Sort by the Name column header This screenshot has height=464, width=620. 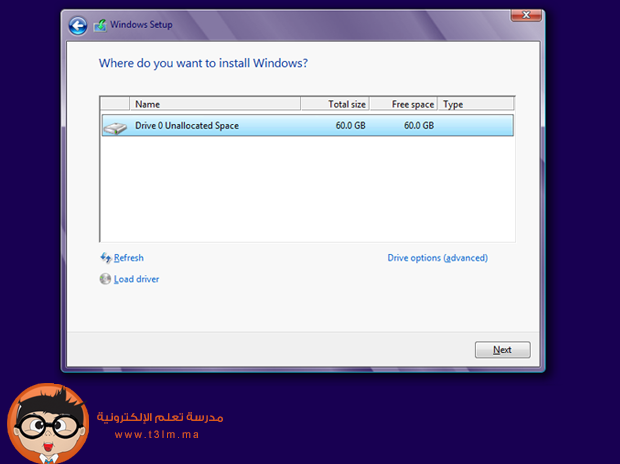215,104
